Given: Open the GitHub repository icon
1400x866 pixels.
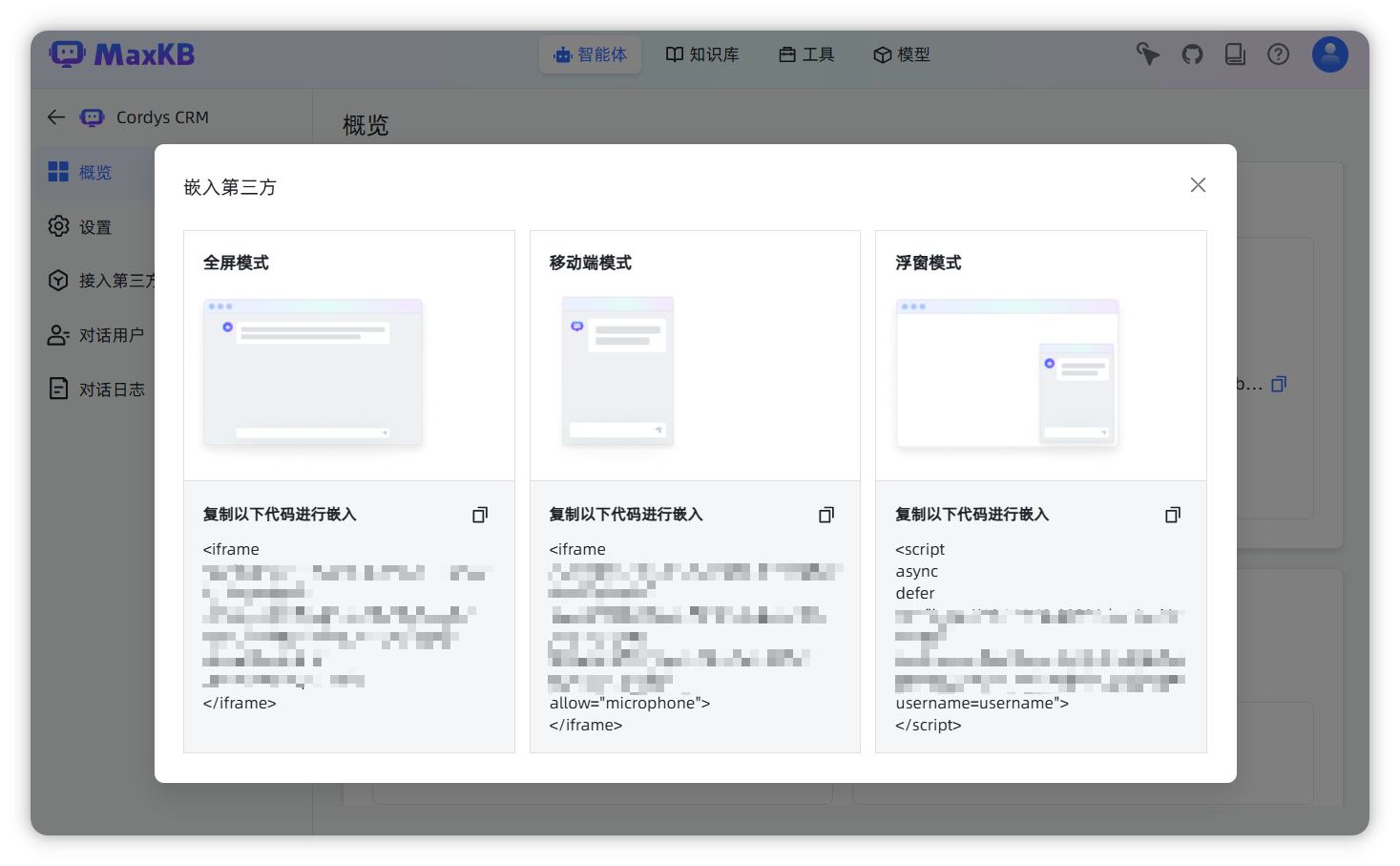Looking at the screenshot, I should tap(1192, 54).
